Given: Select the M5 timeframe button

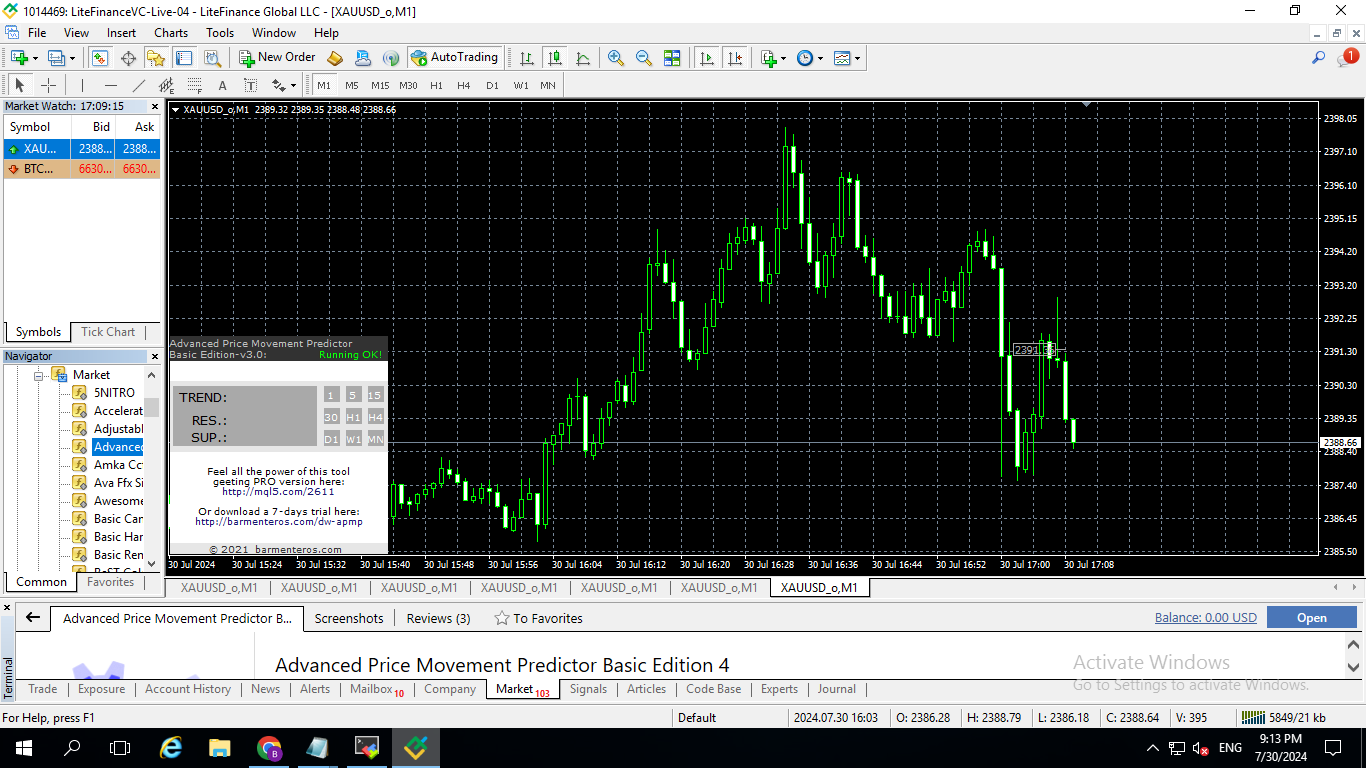Looking at the screenshot, I should (x=352, y=85).
